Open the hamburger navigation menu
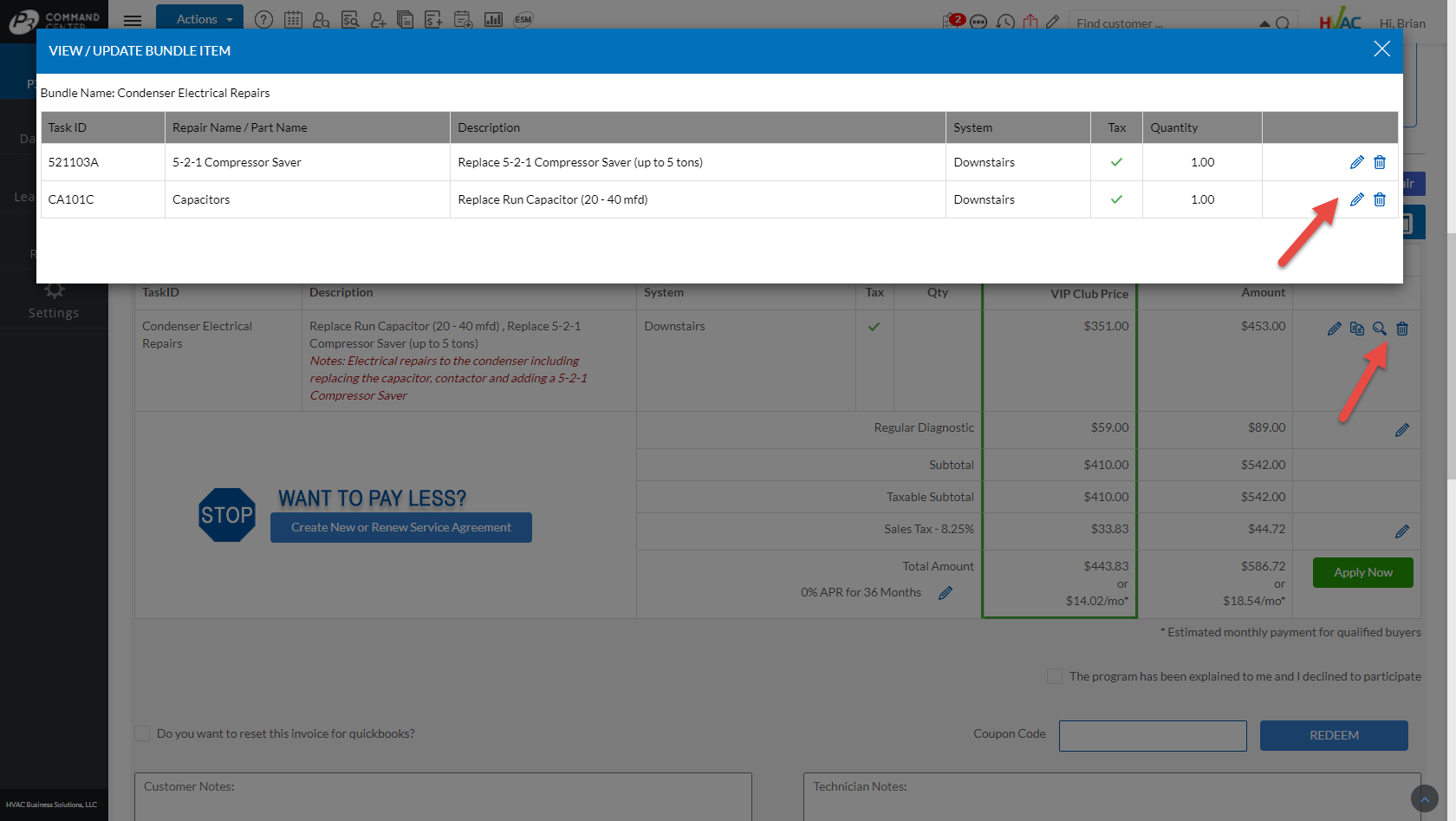The width and height of the screenshot is (1456, 821). (x=133, y=20)
